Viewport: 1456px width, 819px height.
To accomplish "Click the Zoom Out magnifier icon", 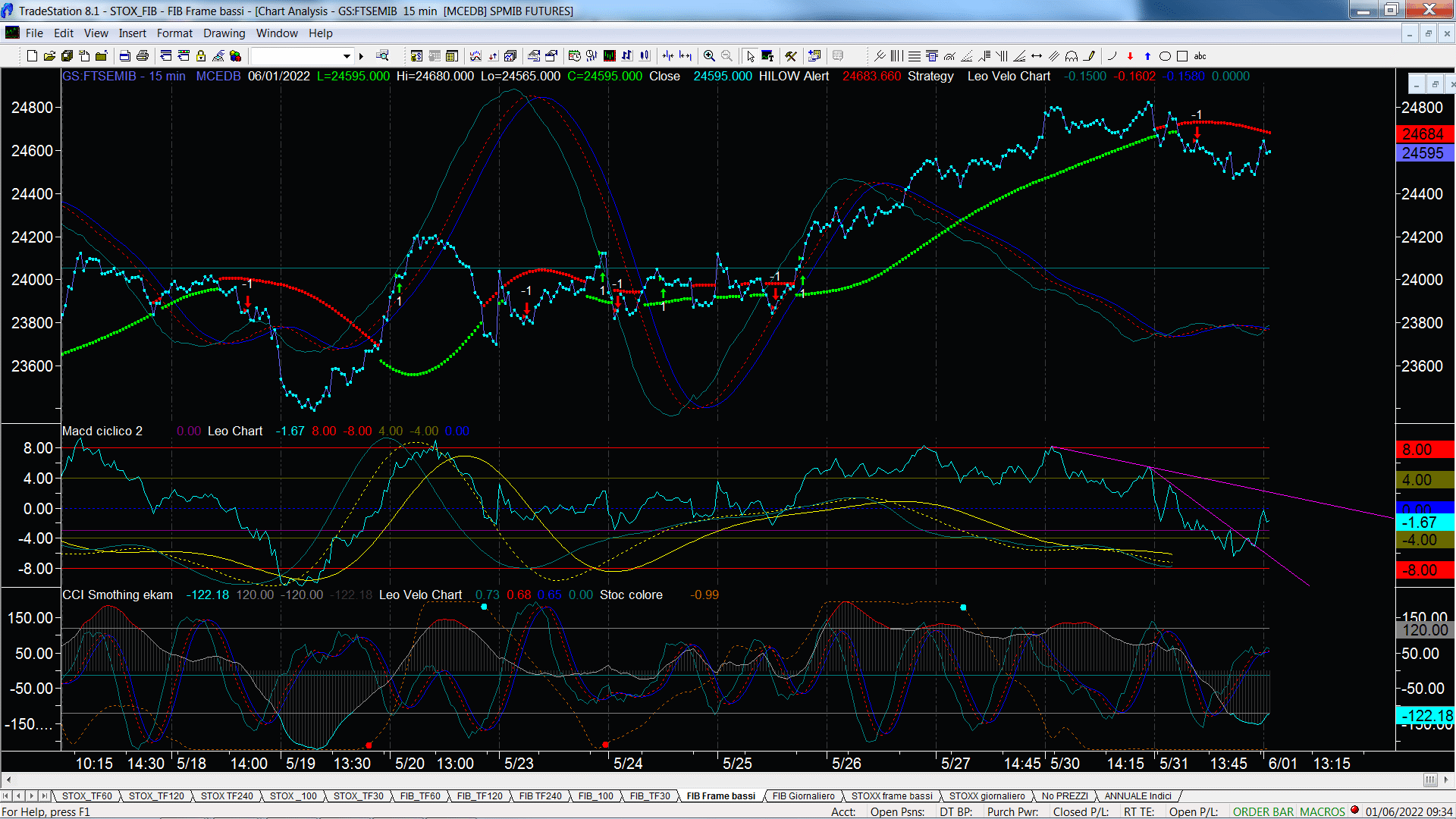I will pyautogui.click(x=726, y=56).
